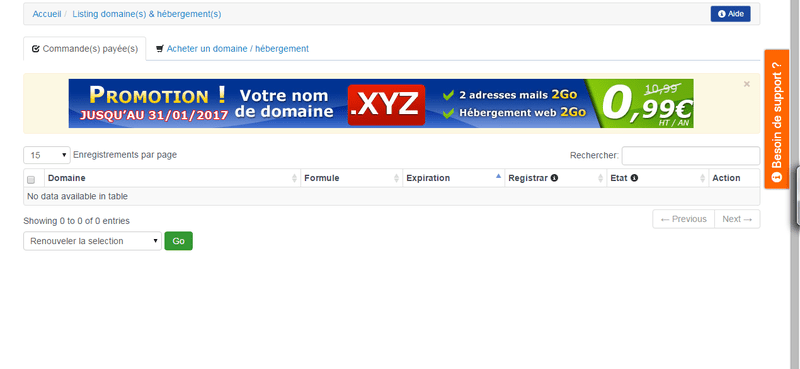Open the Besoin de support side tab

(x=777, y=119)
